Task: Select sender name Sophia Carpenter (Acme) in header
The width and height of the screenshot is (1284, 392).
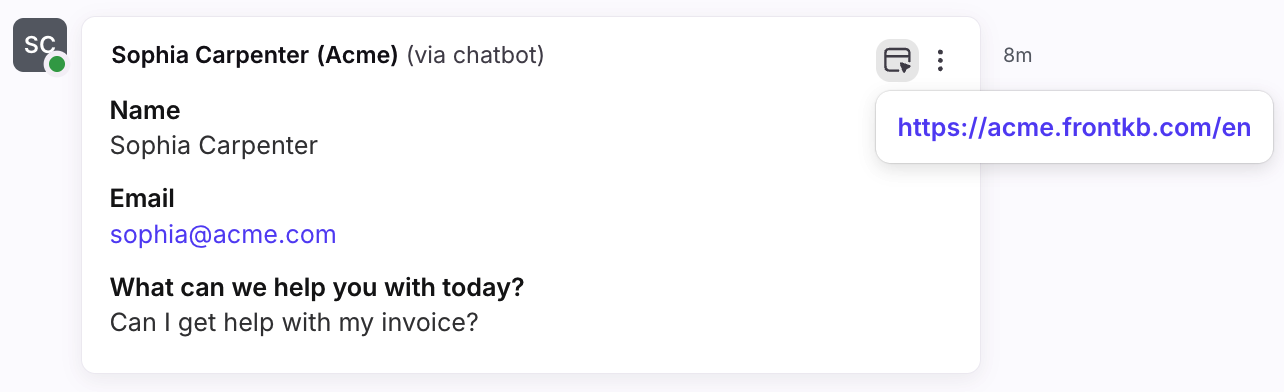Action: point(255,55)
